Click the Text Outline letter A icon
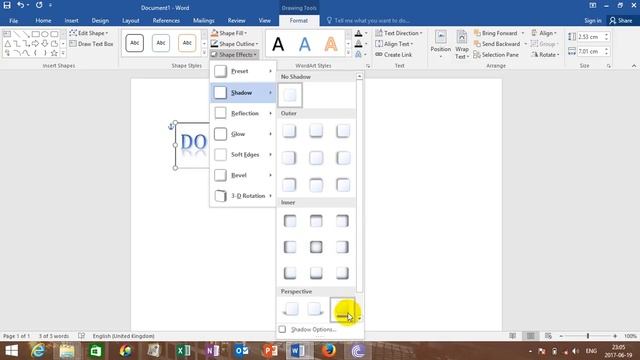The image size is (640, 360). 358,44
